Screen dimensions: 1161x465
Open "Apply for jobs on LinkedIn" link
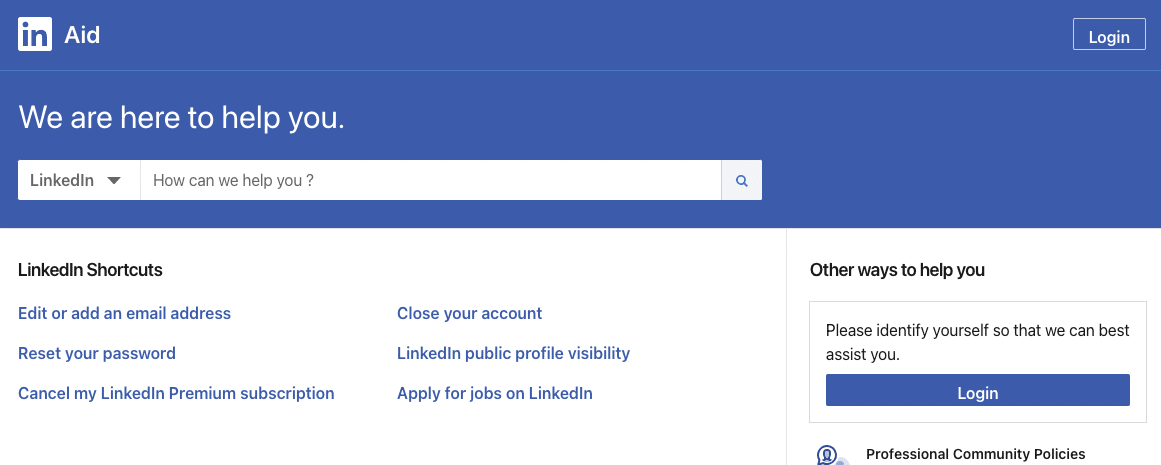click(495, 393)
